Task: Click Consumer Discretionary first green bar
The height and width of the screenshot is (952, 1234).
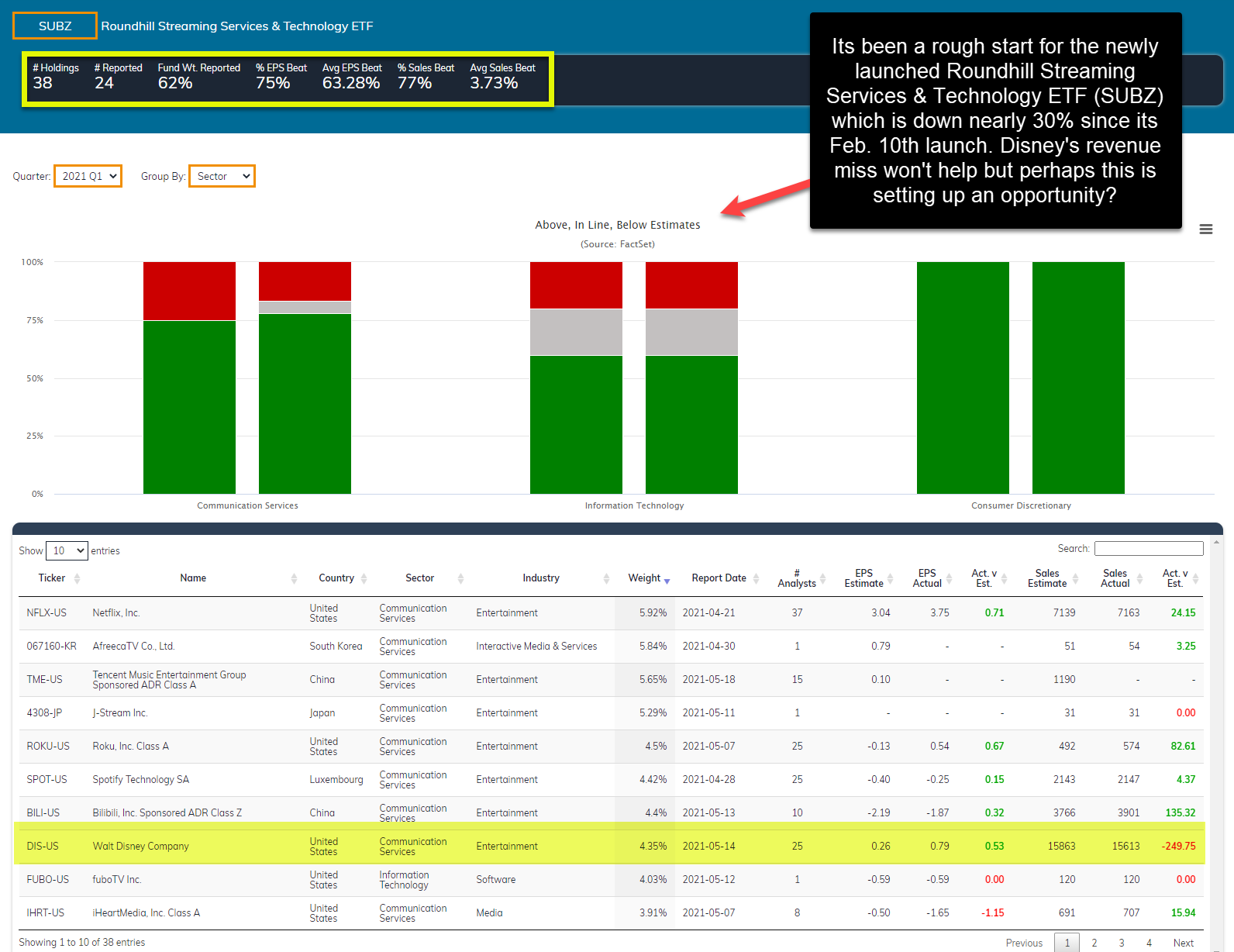Action: [x=963, y=378]
